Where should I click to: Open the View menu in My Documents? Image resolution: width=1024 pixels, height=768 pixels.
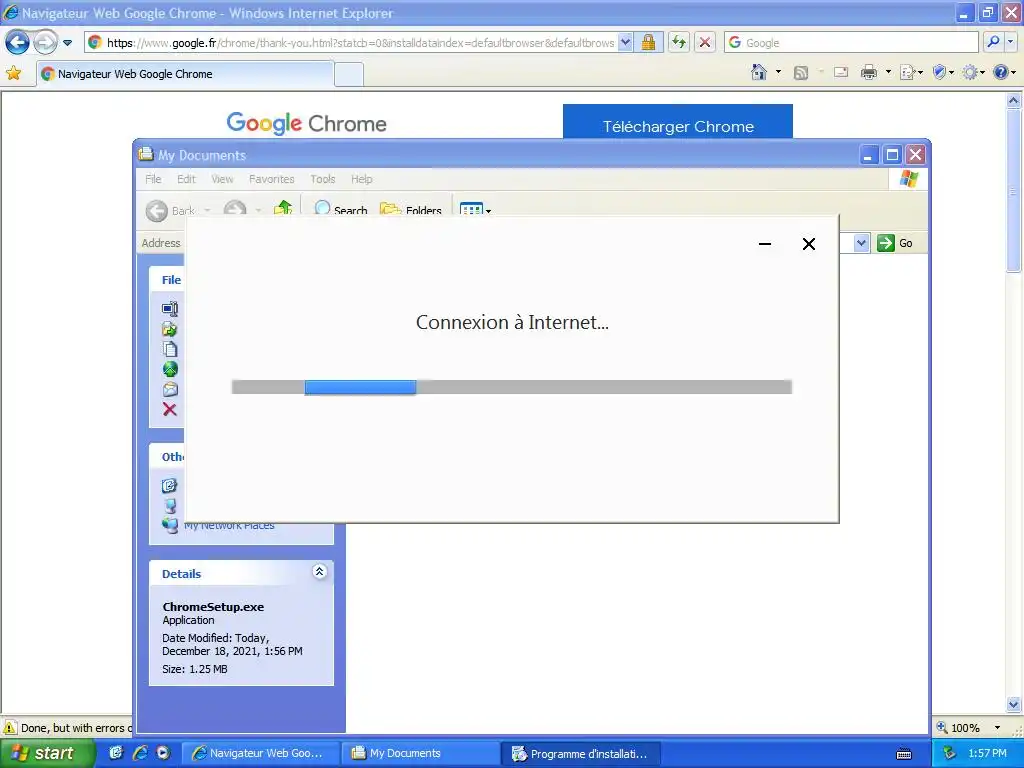coord(222,179)
